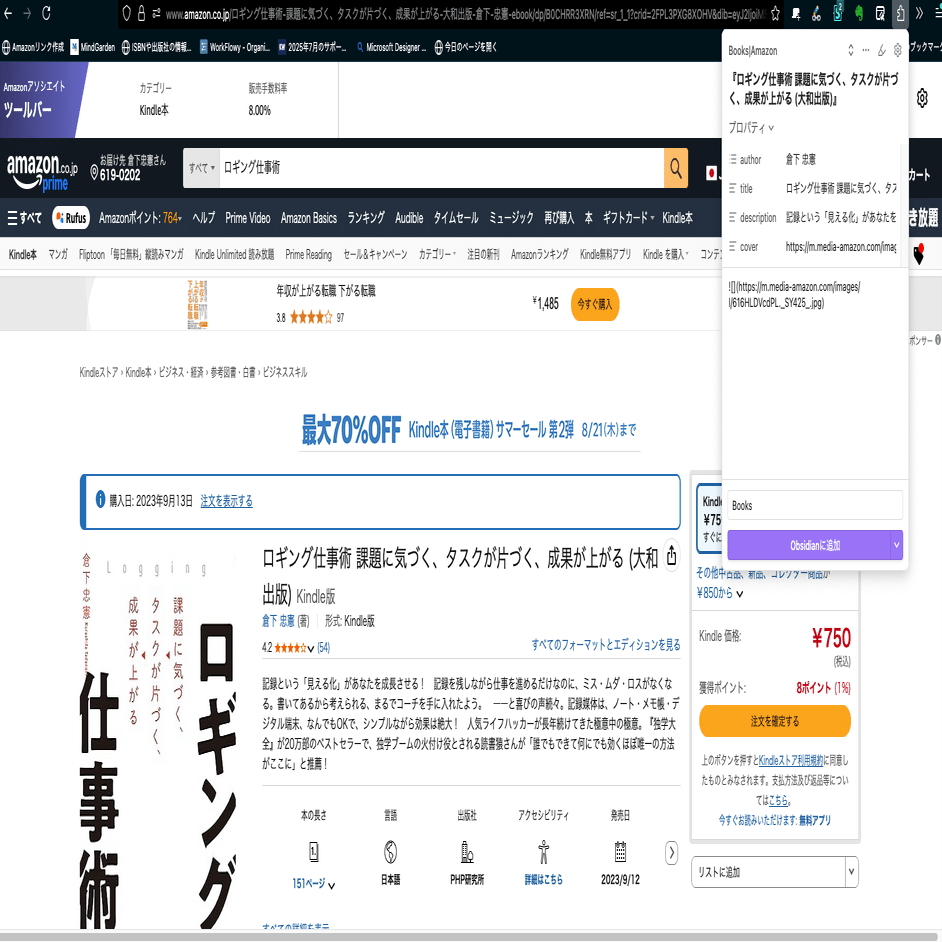
Task: Open dropdown arrow beside Obsidianに追加
Action: [896, 545]
